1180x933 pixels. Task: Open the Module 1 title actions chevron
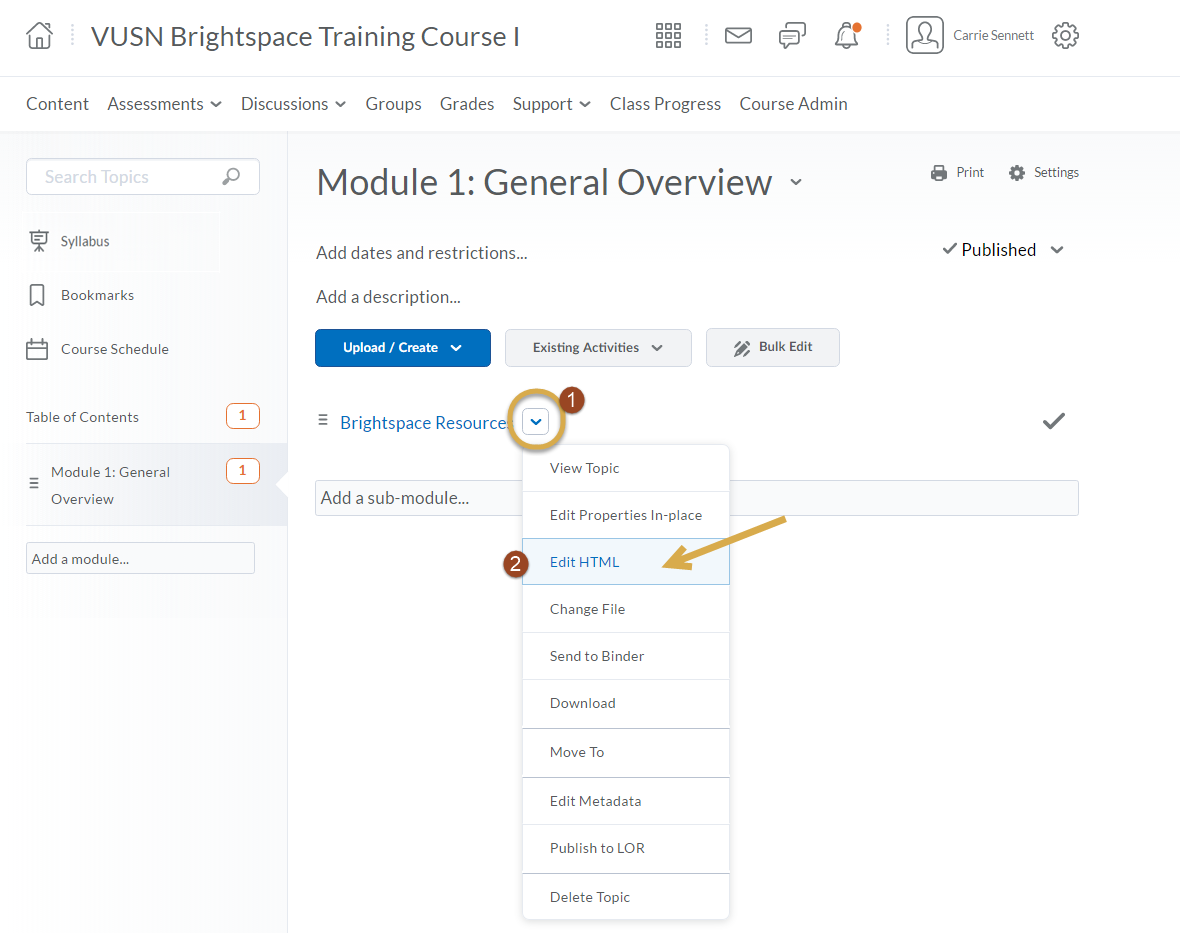pyautogui.click(x=796, y=183)
